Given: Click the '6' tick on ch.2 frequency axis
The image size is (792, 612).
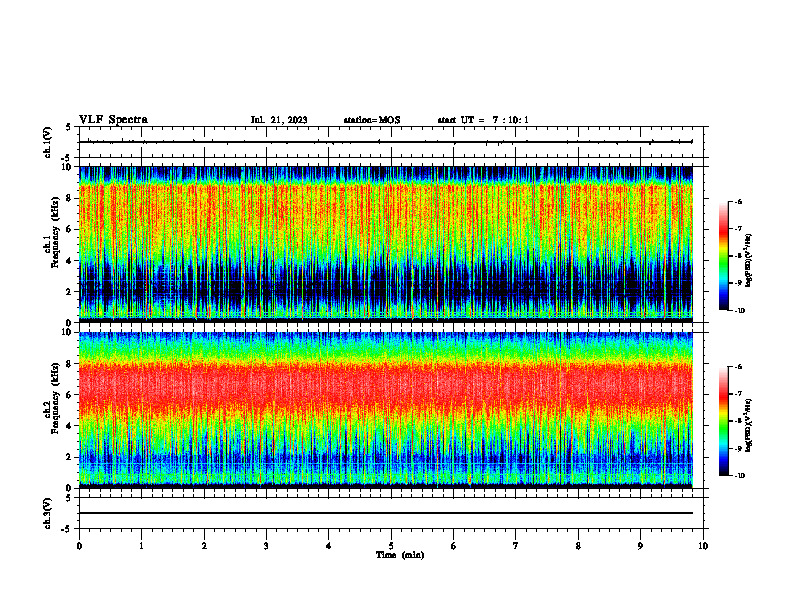Looking at the screenshot, I should 68,395.
